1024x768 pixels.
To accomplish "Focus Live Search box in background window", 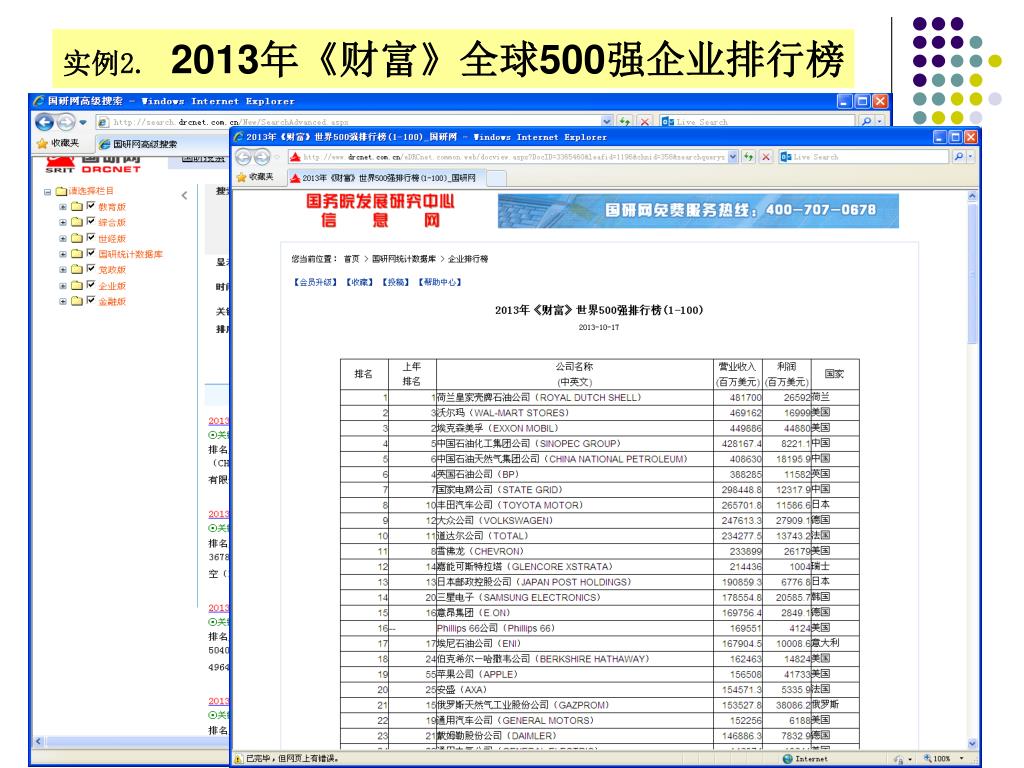I will point(757,121).
